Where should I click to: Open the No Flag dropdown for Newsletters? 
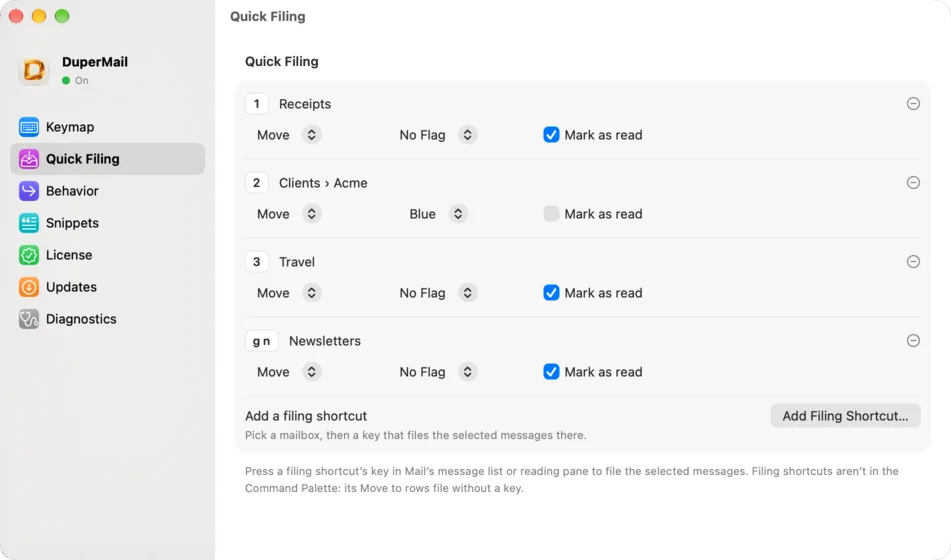(437, 371)
